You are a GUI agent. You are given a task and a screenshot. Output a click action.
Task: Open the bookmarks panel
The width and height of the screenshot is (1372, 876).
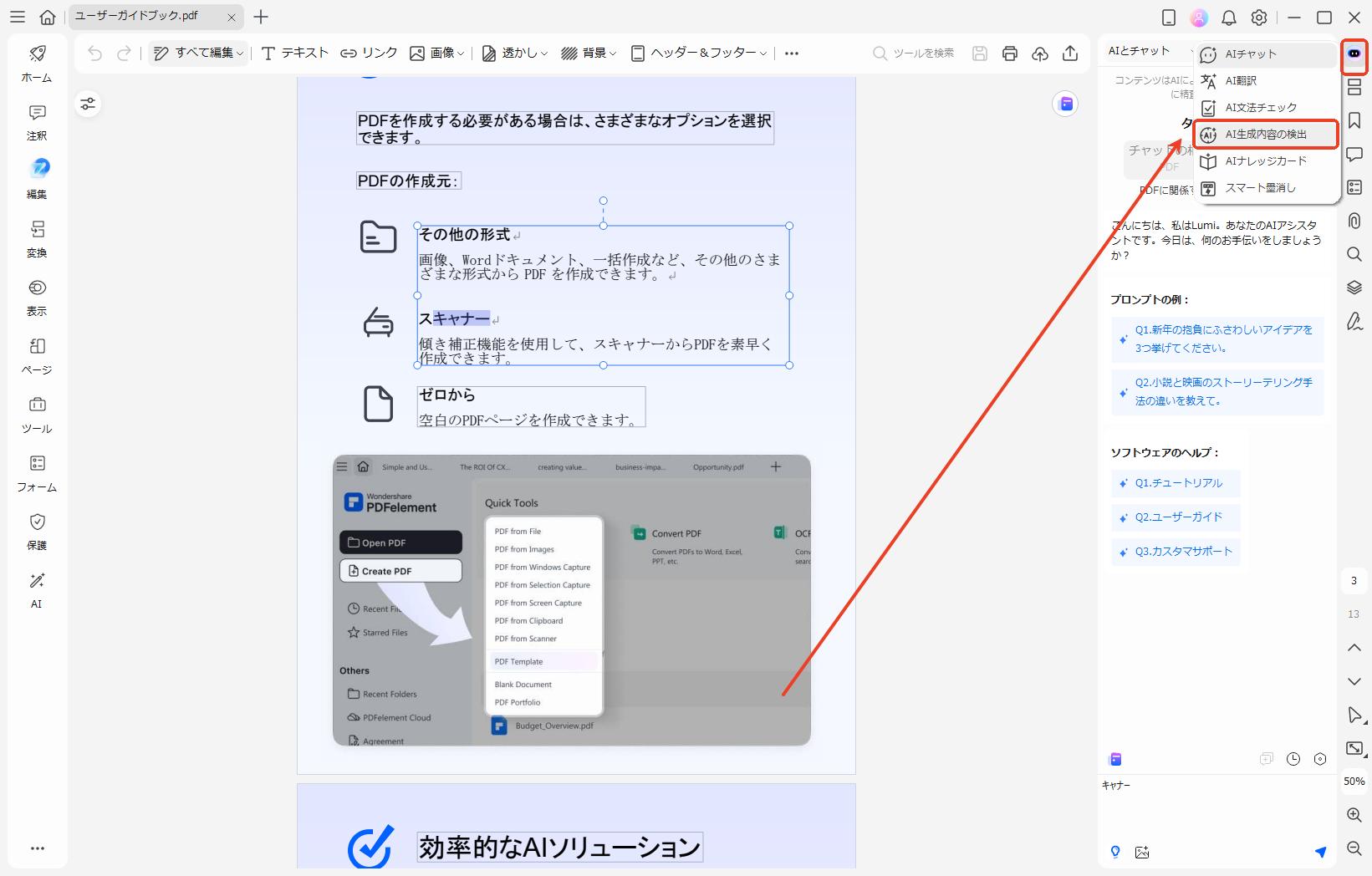(1354, 120)
